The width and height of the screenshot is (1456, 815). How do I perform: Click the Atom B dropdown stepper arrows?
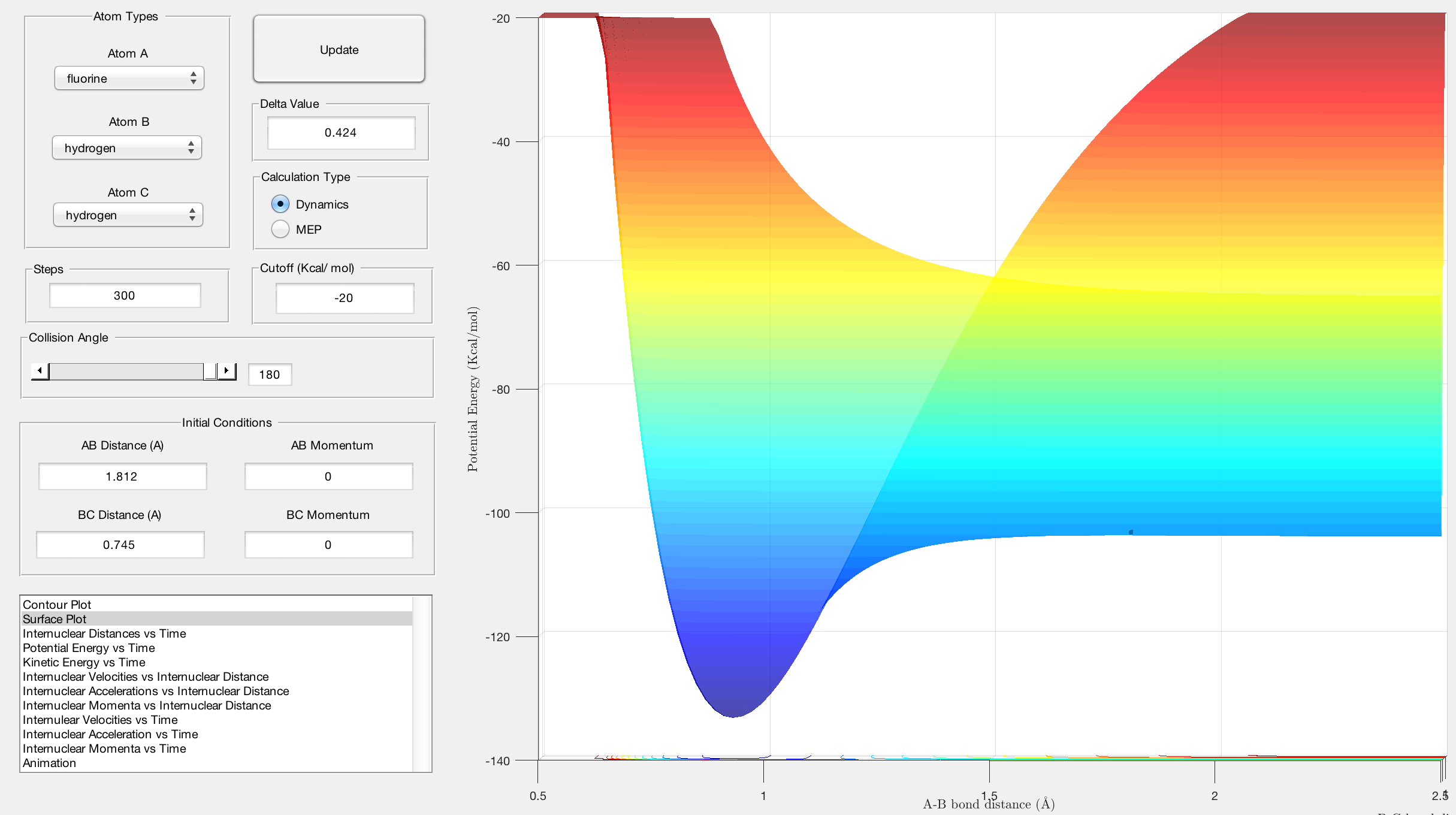pos(191,148)
